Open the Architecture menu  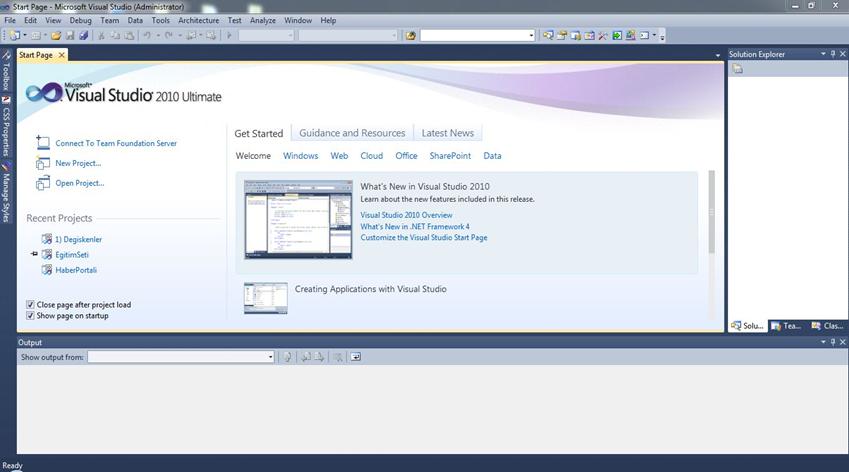(x=199, y=20)
